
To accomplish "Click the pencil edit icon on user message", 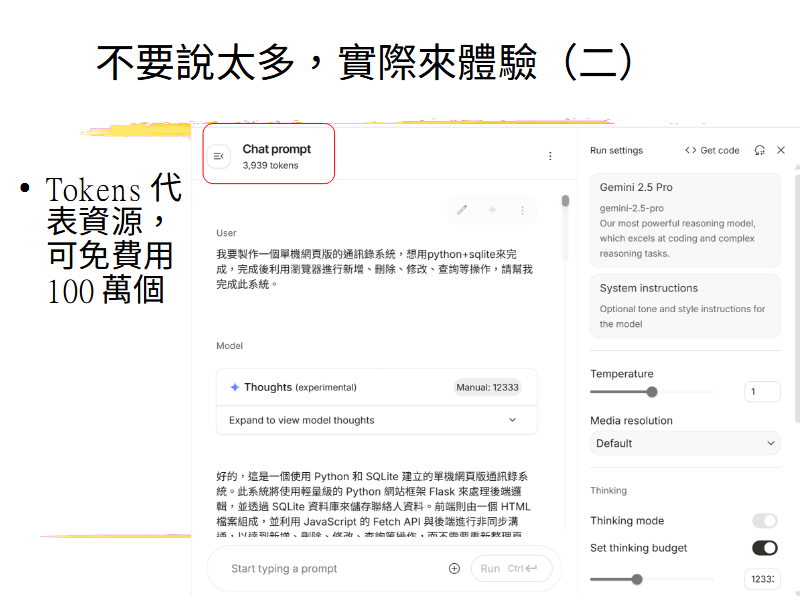I will coord(462,210).
